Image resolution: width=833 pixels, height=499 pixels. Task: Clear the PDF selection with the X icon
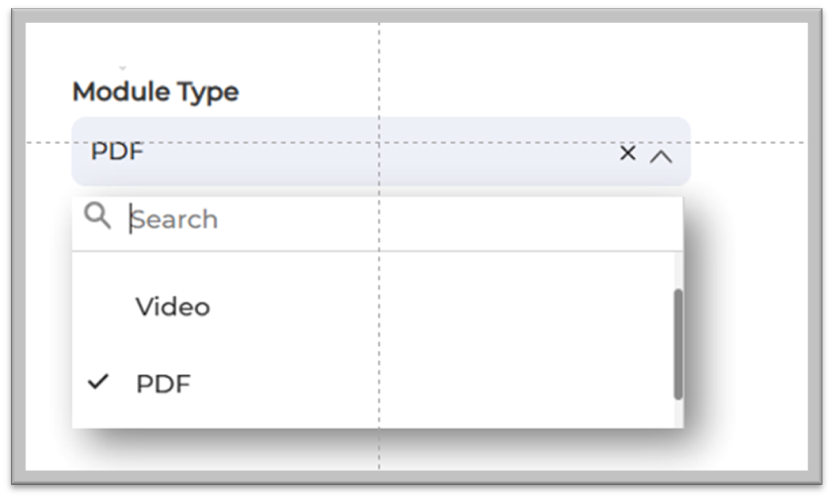tap(627, 153)
